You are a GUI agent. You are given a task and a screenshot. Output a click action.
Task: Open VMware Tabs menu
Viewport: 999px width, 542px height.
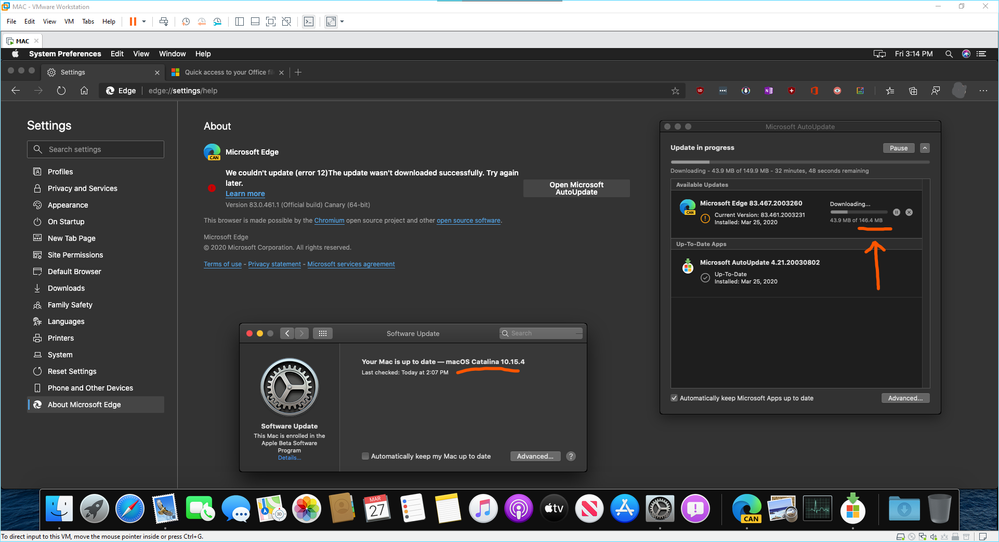coord(88,22)
